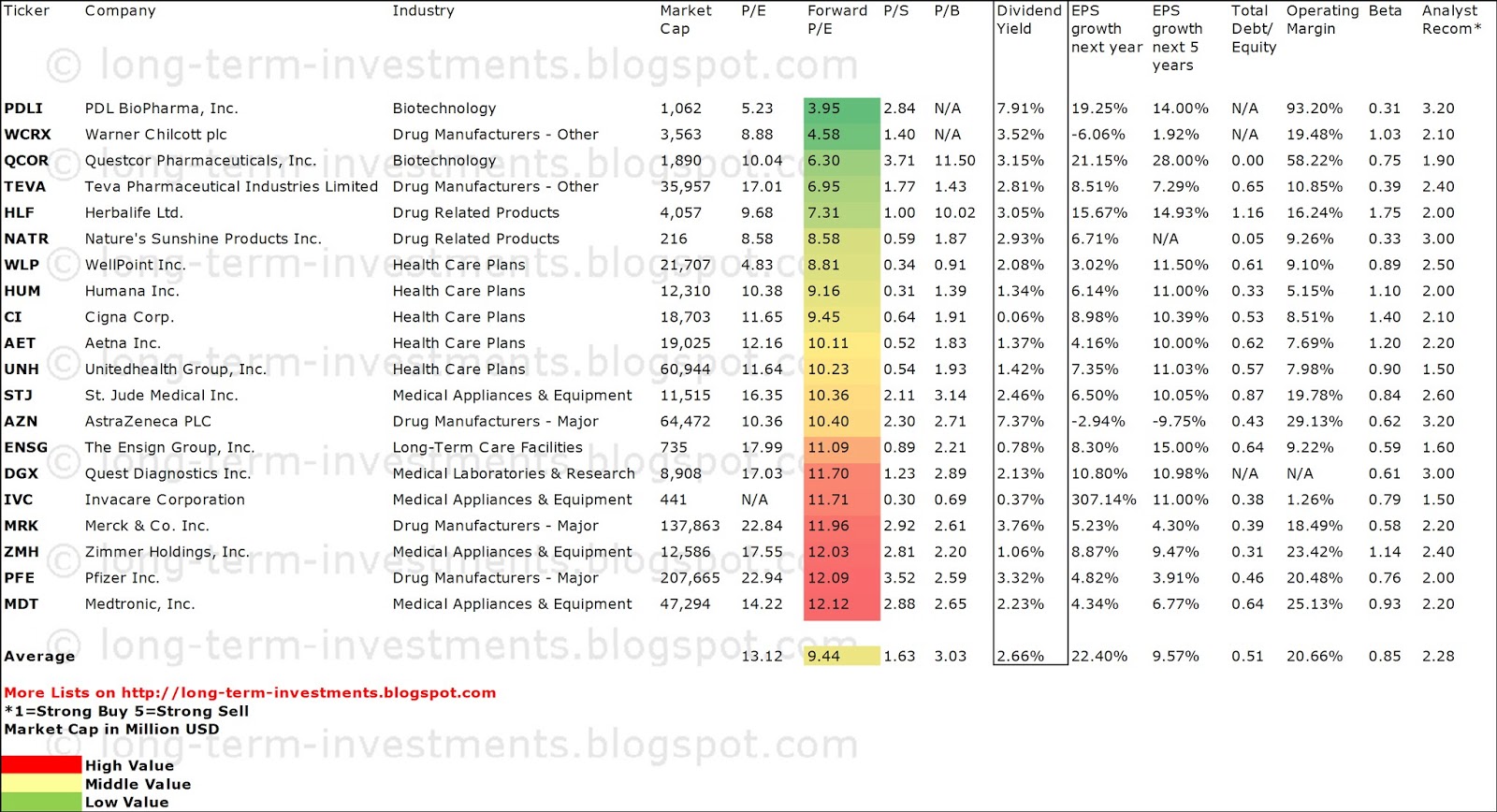
Task: Click Pfizer Inc. company name
Action: pos(123,579)
